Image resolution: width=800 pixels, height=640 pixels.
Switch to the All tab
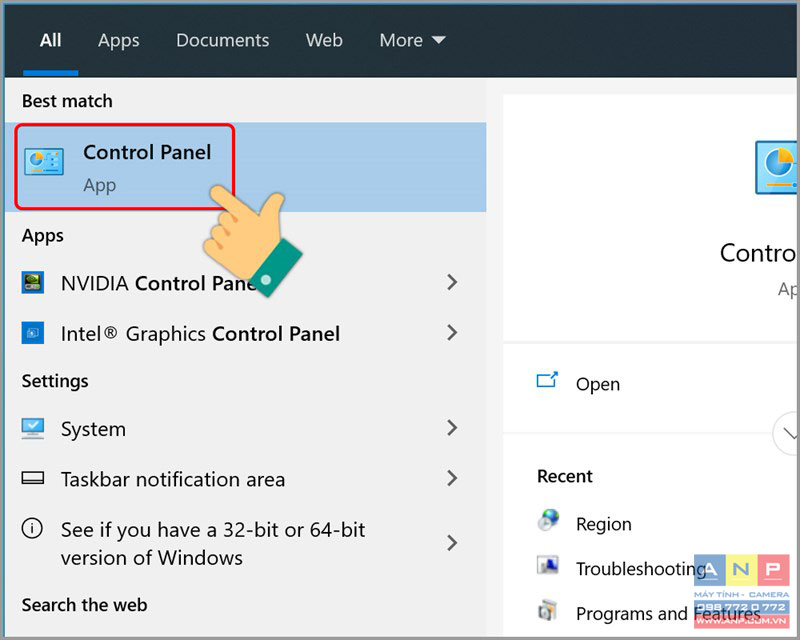pos(51,40)
